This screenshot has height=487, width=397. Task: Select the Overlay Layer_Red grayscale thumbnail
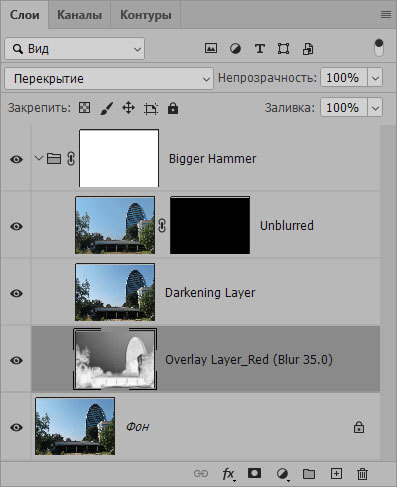tap(115, 359)
